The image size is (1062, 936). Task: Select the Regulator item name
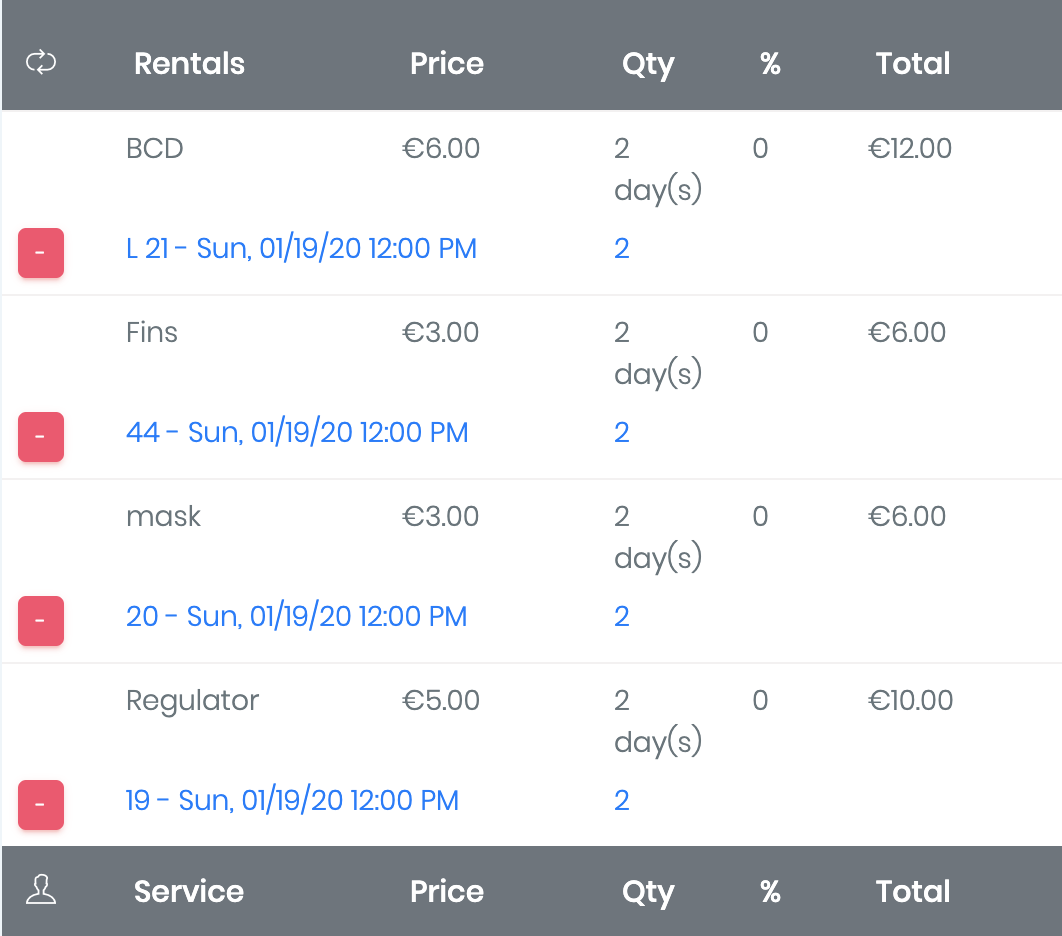192,700
